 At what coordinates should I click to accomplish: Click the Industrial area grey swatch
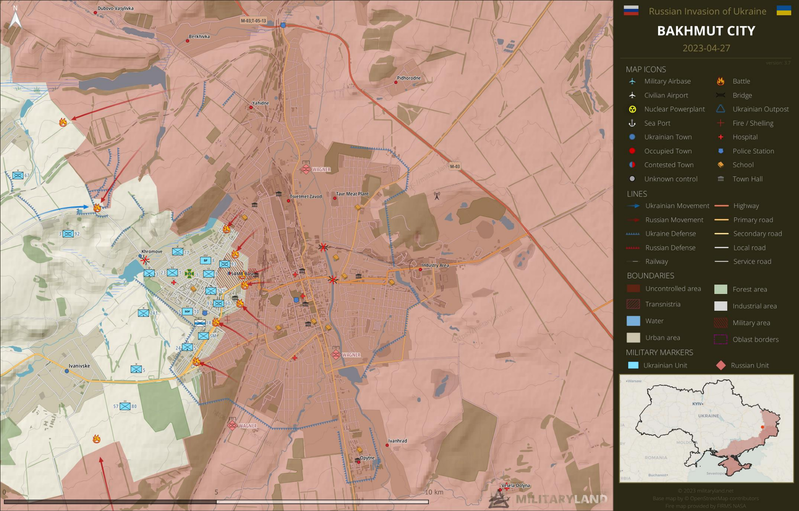[x=721, y=306]
